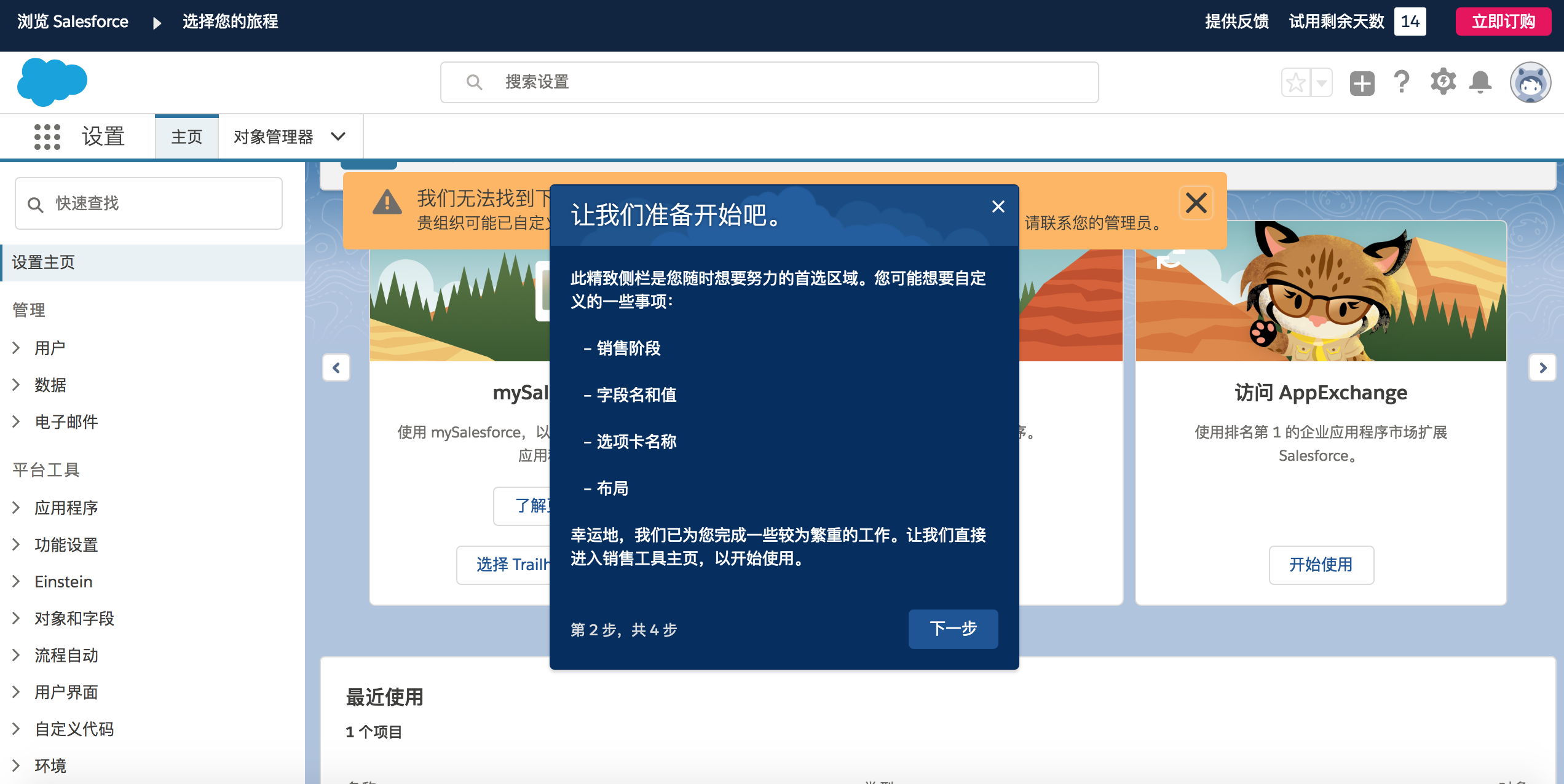Screen dimensions: 1564x784
Task: Open the setup gear icon
Action: [1443, 82]
